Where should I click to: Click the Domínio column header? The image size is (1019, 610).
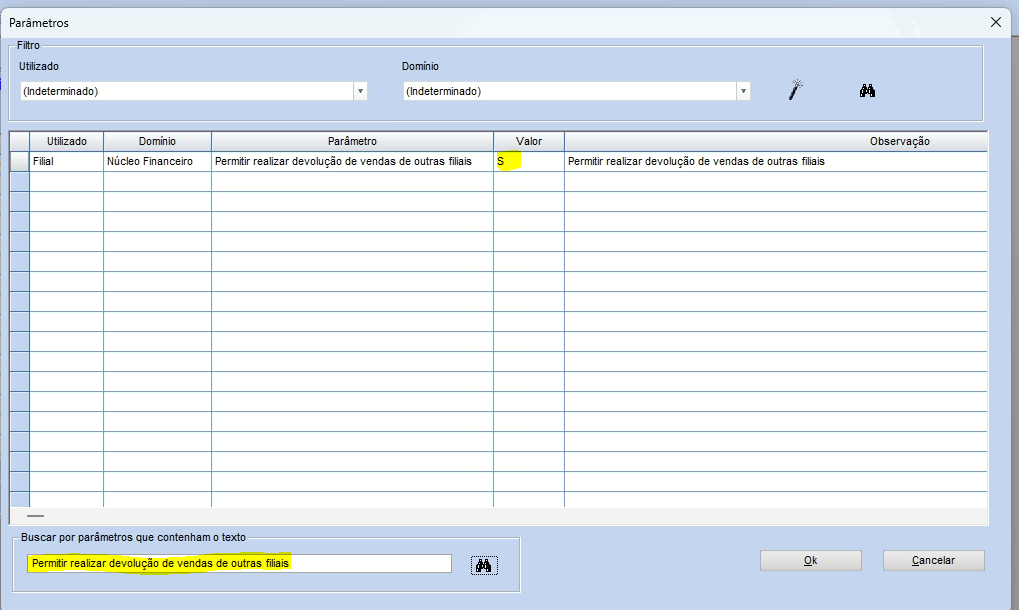(x=157, y=141)
